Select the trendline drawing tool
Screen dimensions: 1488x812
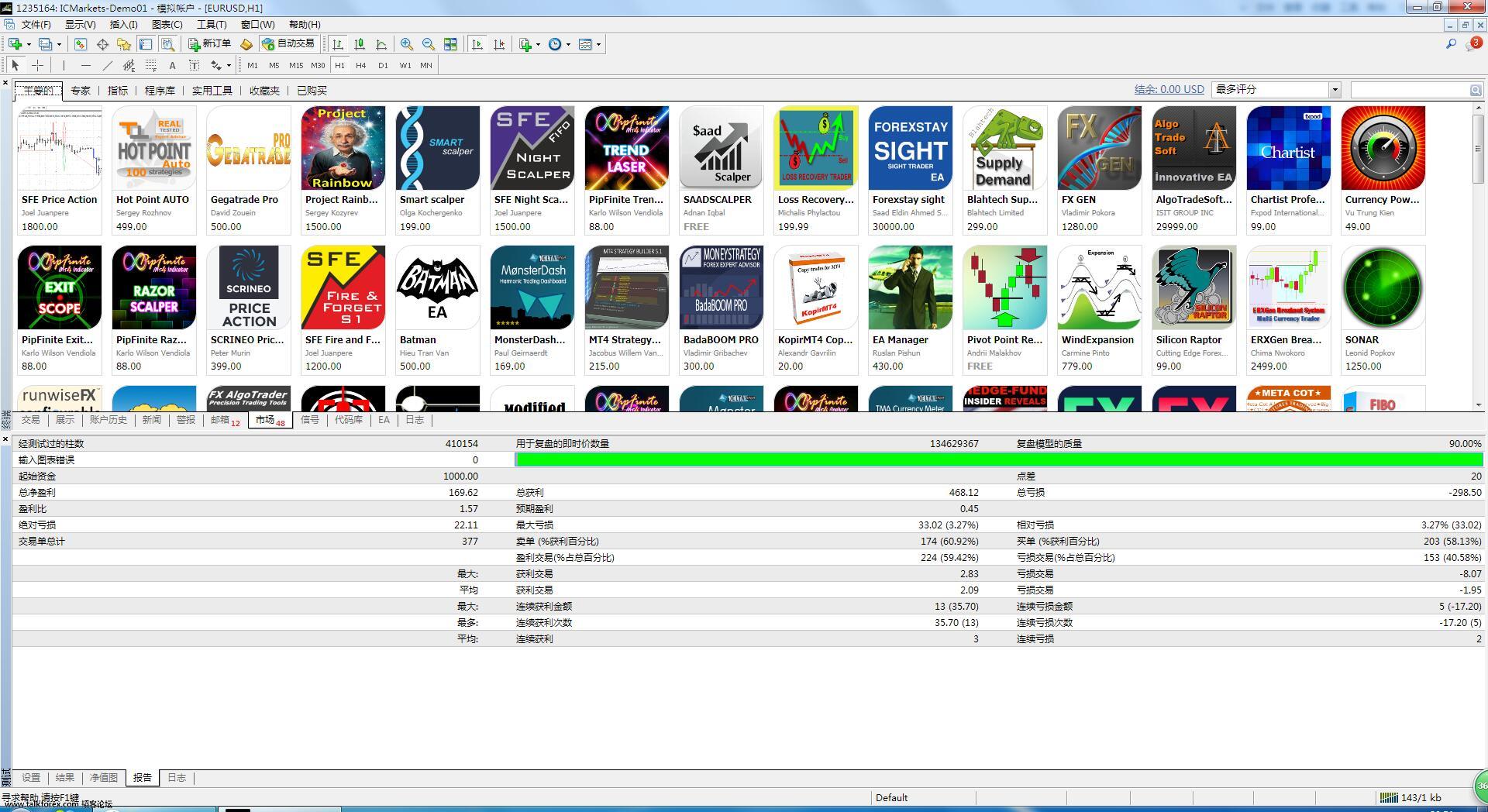(107, 65)
